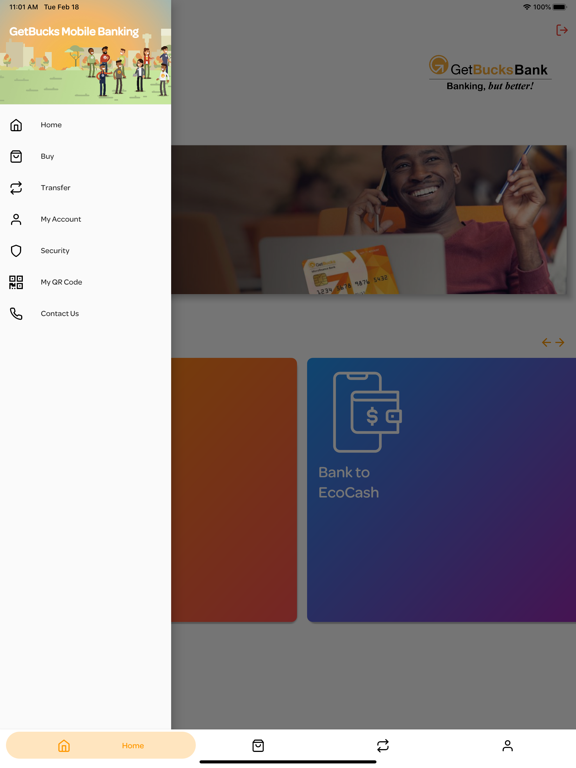Screen dimensions: 576x768
Task: Tap the Buy shopping bag icon in the side menu
Action: click(x=16, y=156)
